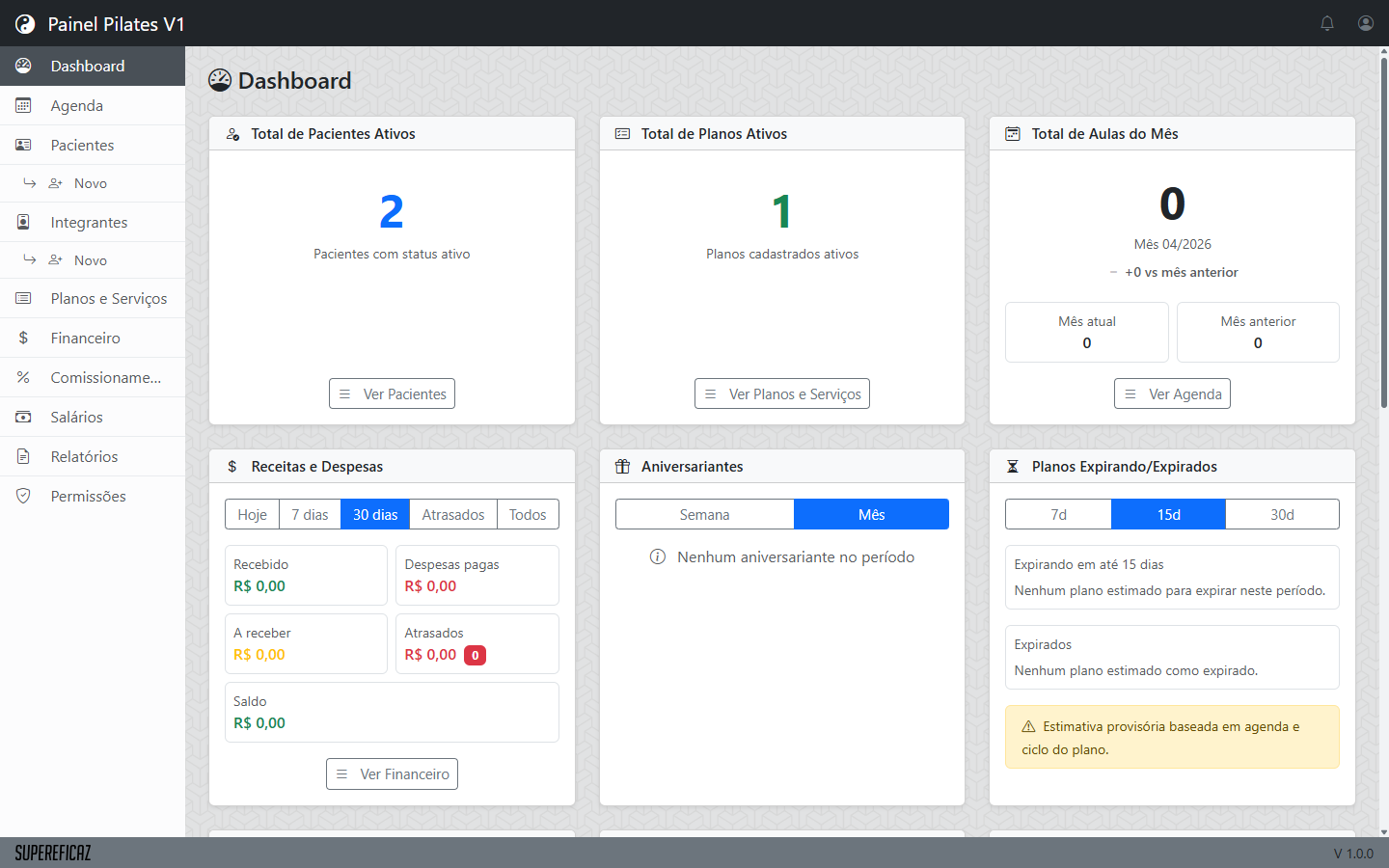
Task: Open the user profile icon
Action: [x=1366, y=23]
